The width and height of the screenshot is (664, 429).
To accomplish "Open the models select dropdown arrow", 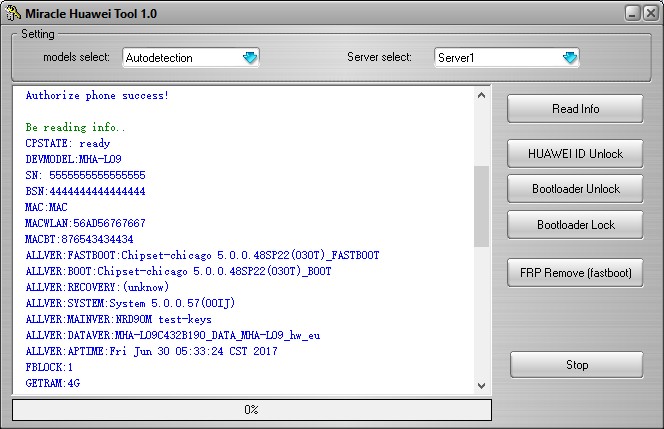I will pyautogui.click(x=250, y=58).
